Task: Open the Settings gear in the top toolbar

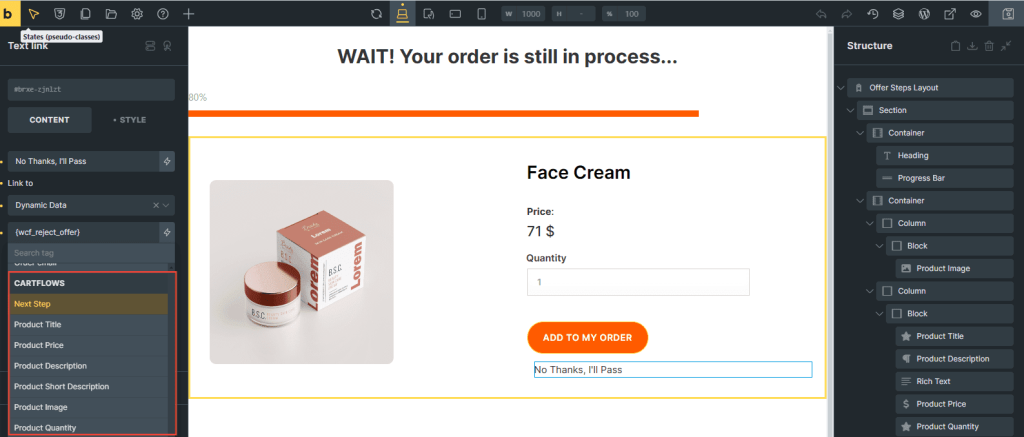Action: click(x=136, y=14)
